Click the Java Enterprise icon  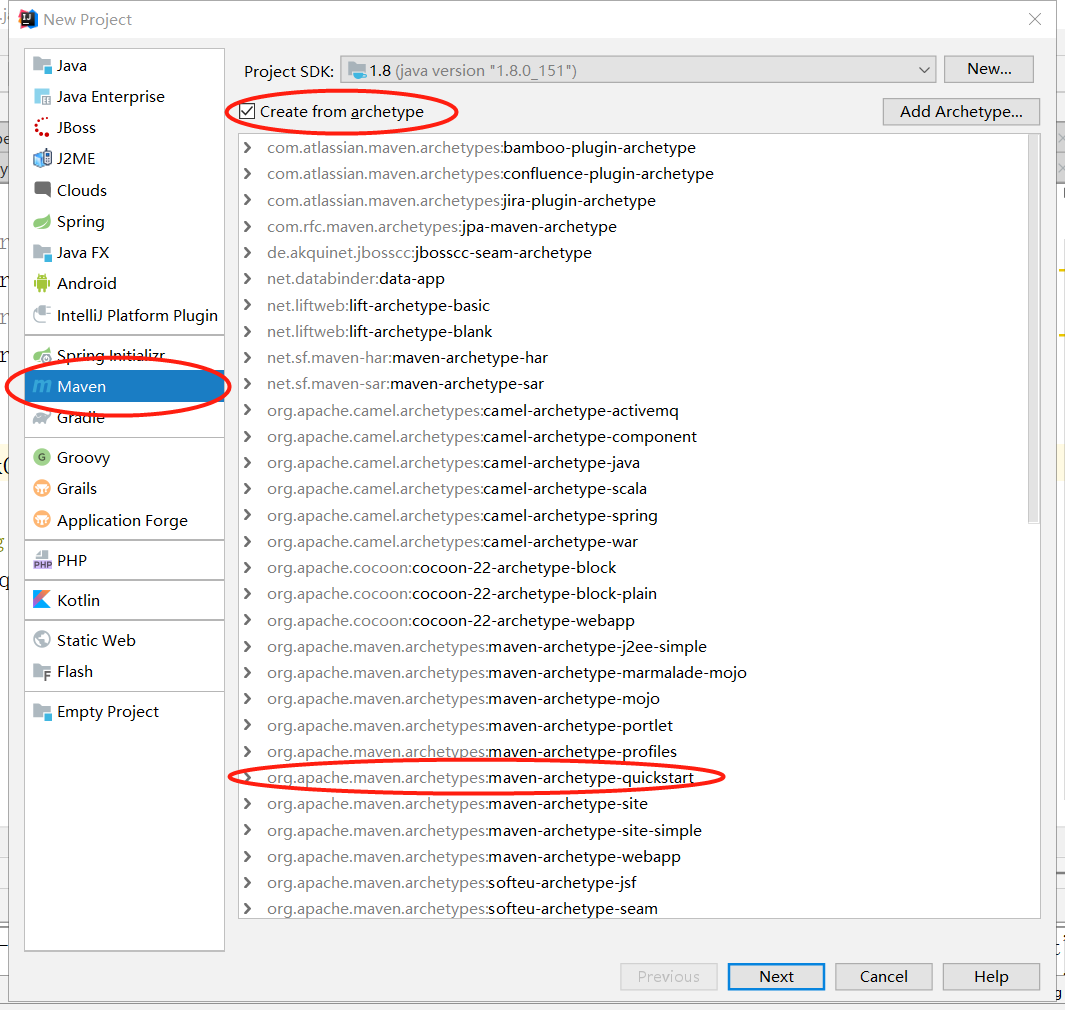click(42, 97)
